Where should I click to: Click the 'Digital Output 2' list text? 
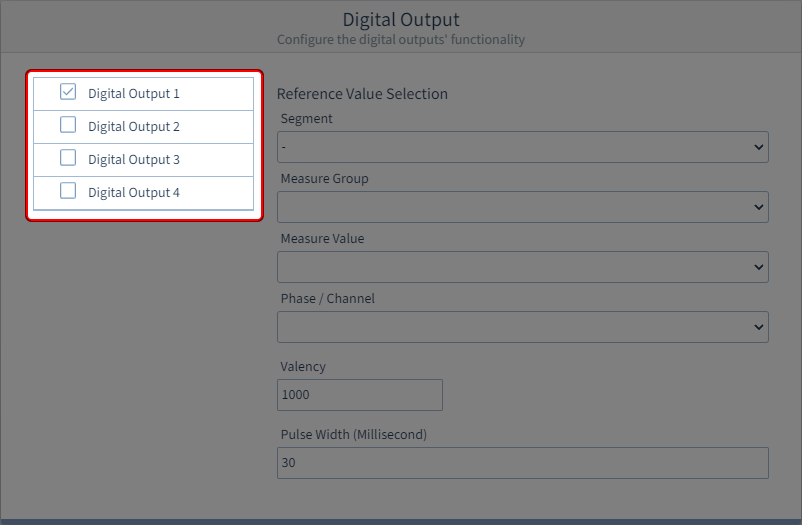point(134,127)
